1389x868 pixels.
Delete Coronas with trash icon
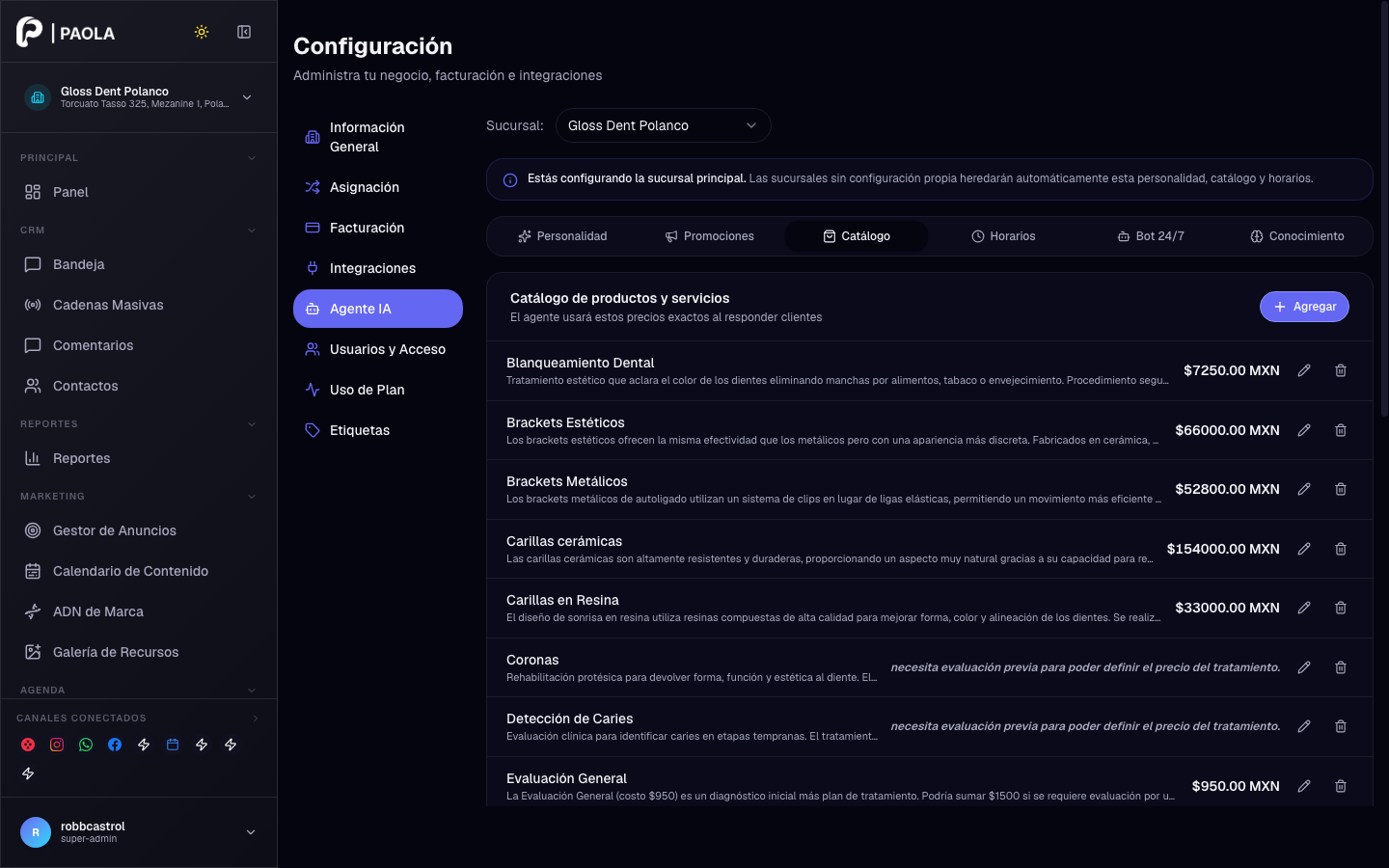tap(1341, 667)
